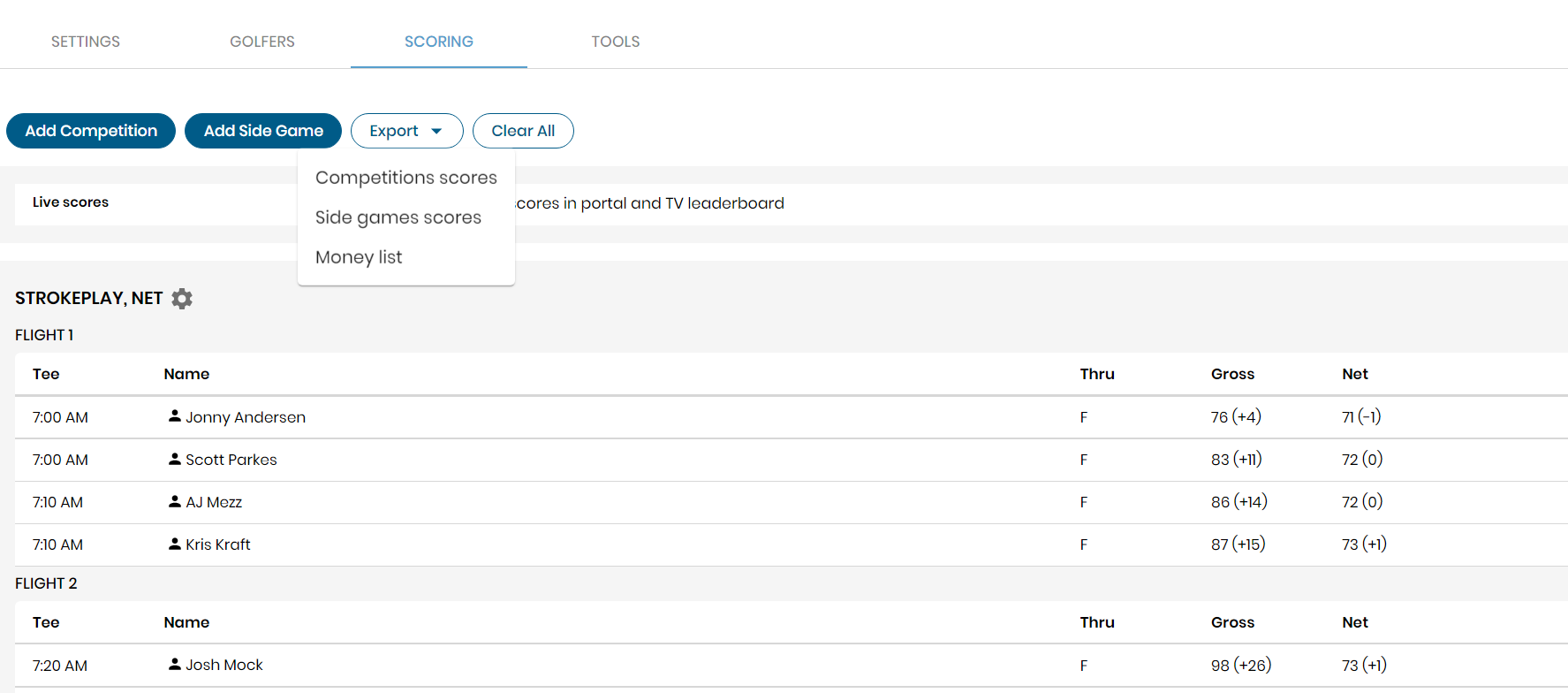Click Kris Kraft's net score 73 (+1)
The image size is (1568, 693).
coord(1365,544)
